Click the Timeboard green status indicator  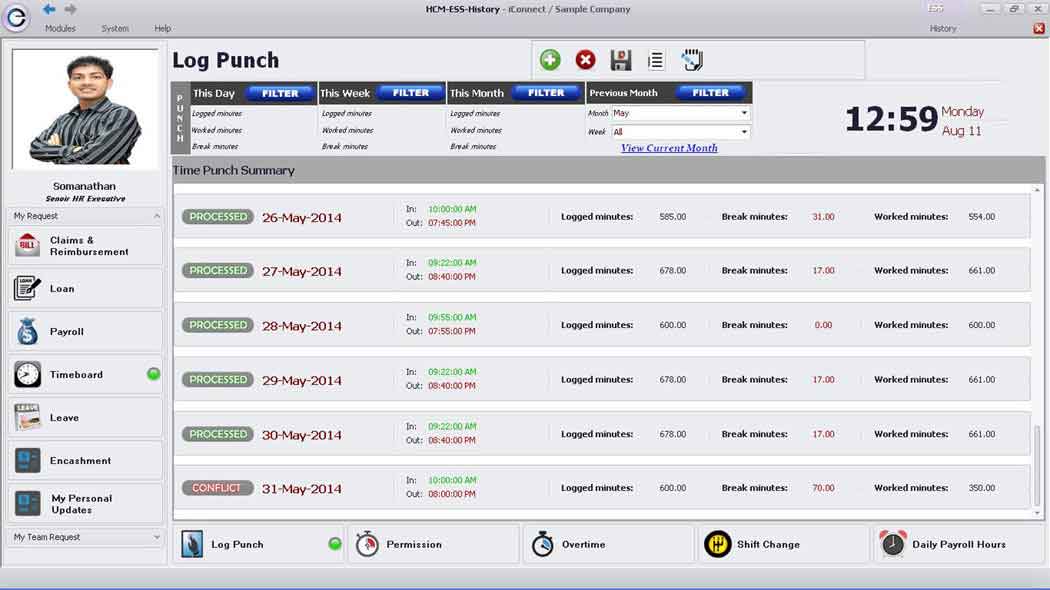(154, 374)
